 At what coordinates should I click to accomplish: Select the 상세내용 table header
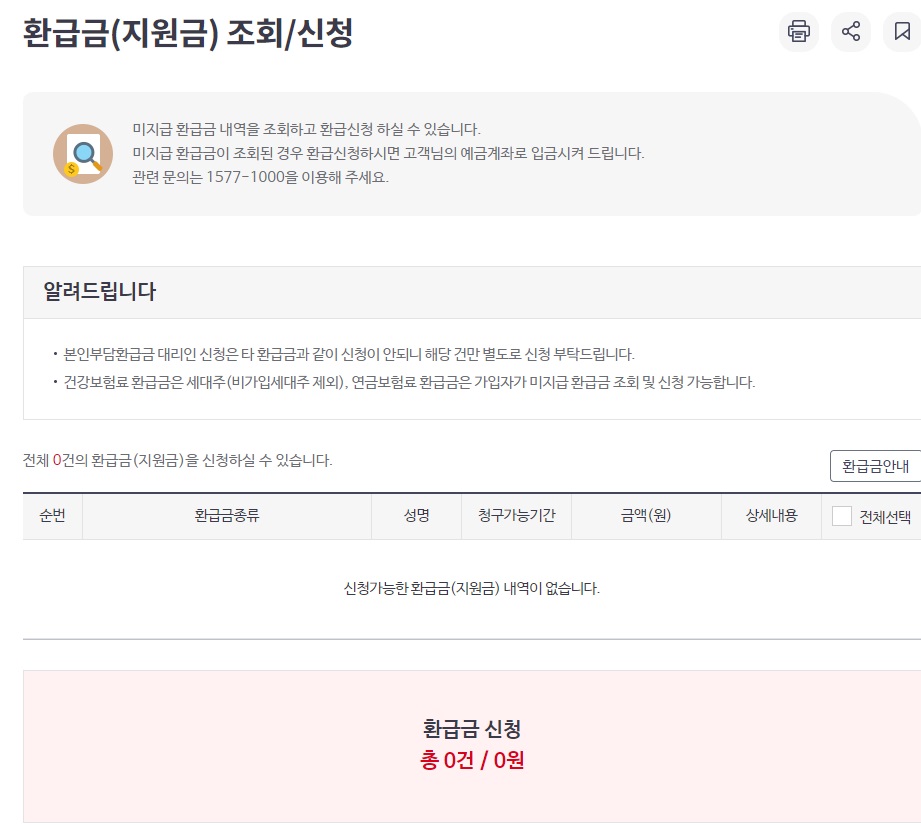click(x=771, y=516)
